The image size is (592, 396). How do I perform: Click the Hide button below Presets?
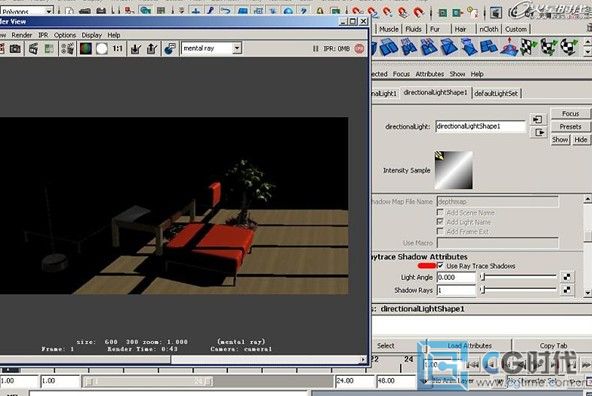[580, 140]
